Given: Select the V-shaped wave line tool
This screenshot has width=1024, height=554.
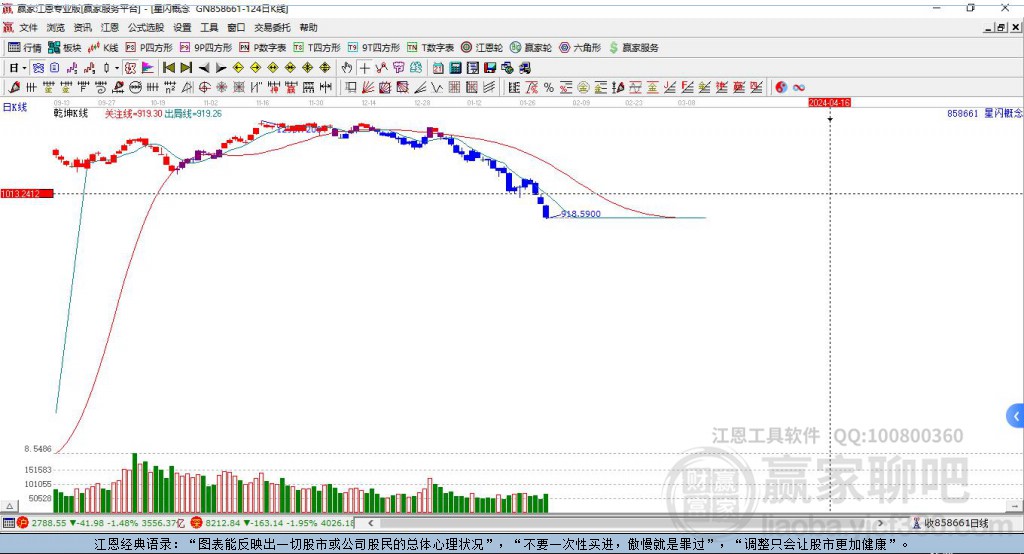Looking at the screenshot, I should click(437, 87).
